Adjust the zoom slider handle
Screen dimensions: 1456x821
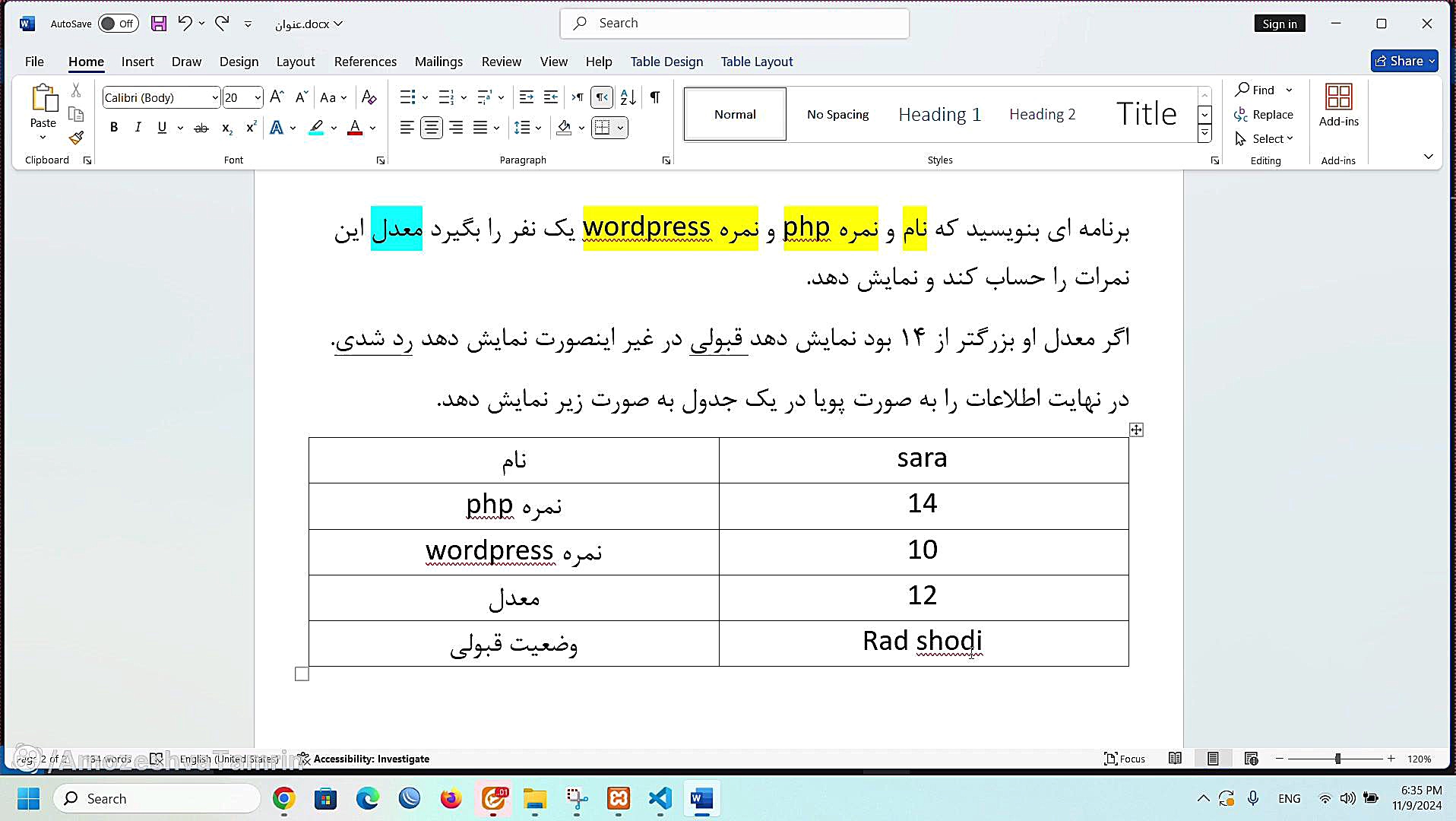pyautogui.click(x=1337, y=759)
